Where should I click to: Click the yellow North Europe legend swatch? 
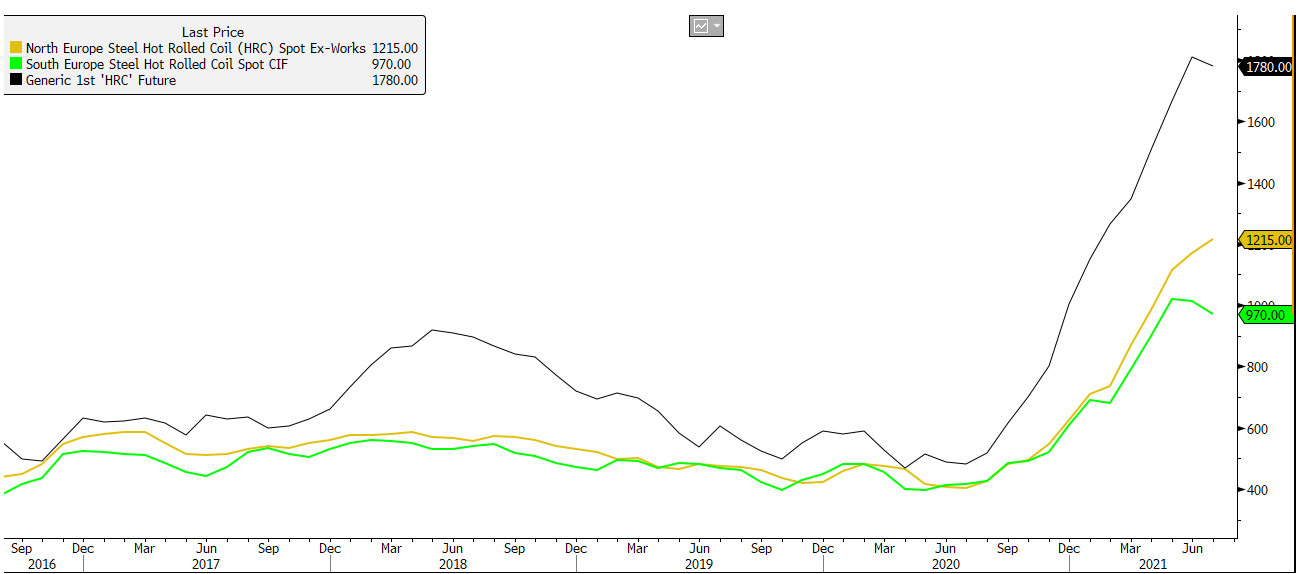(15, 48)
